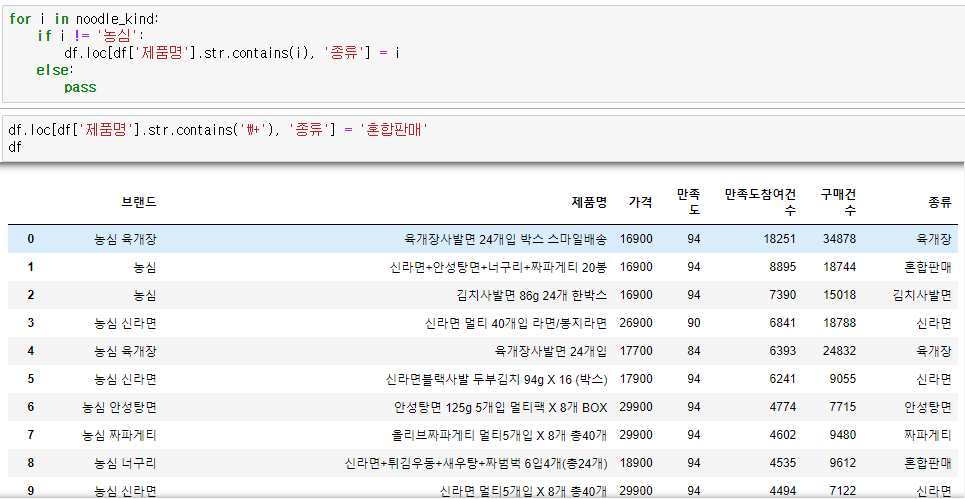This screenshot has width=965, height=499.
Task: Click purchase count 34878
Action: 839,239
